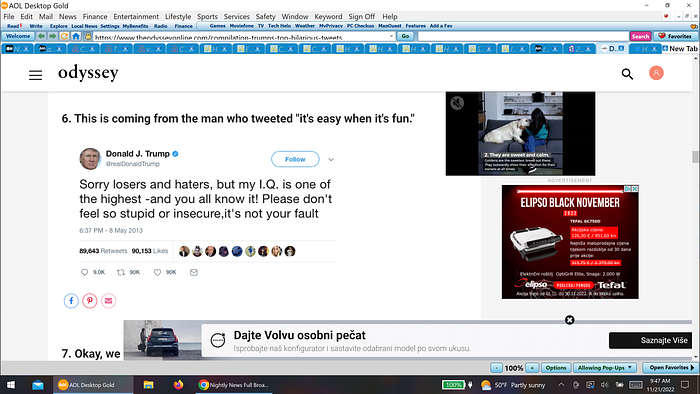Open the Donald J. Trump profile link
The height and width of the screenshot is (394, 700).
(138, 154)
